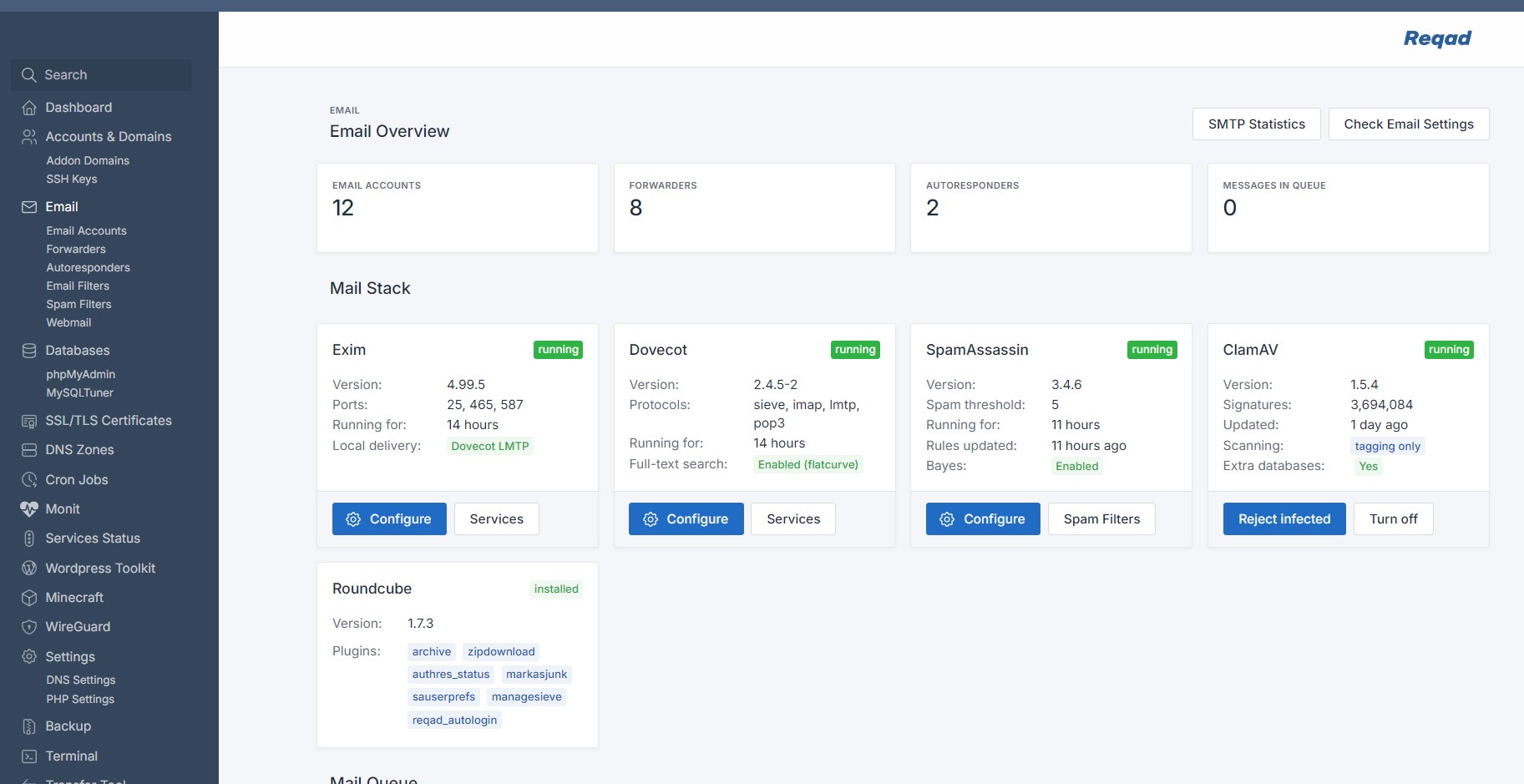Click the Databases cylinder icon
This screenshot has width=1524, height=784.
(x=29, y=351)
